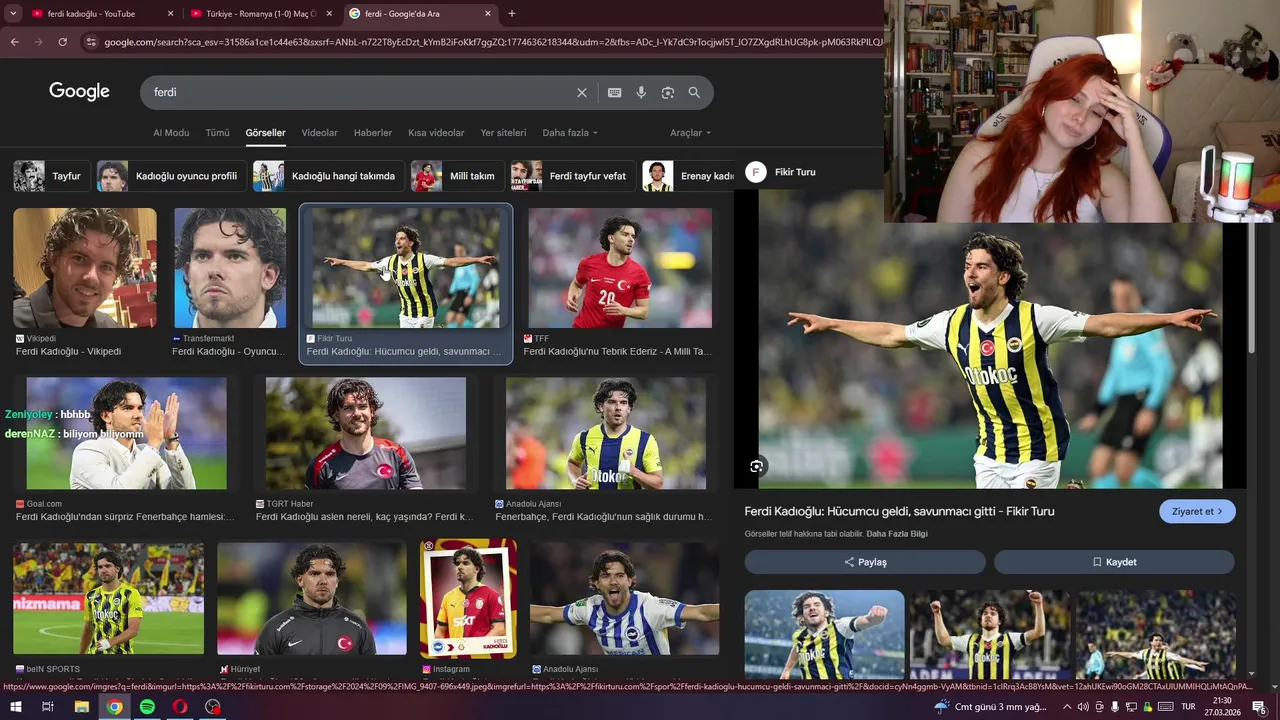Screen dimensions: 1280x720
Task: Clear the search box with the X icon
Action: tap(582, 92)
